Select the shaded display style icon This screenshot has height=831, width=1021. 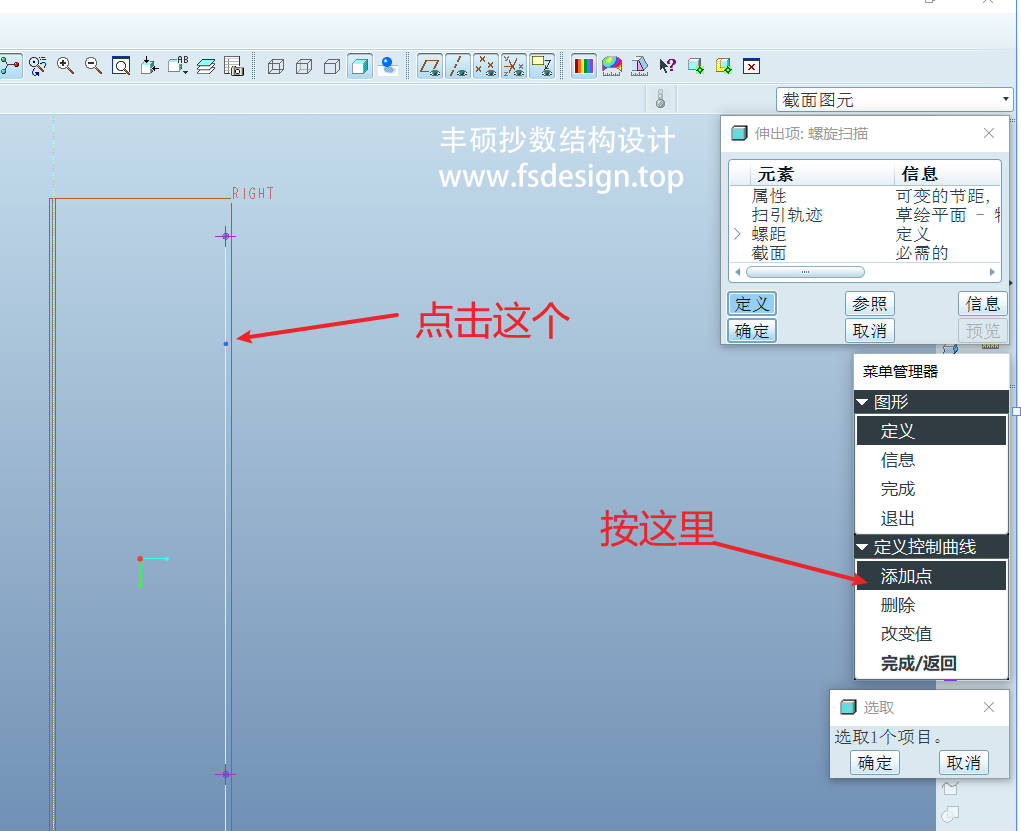[x=360, y=66]
